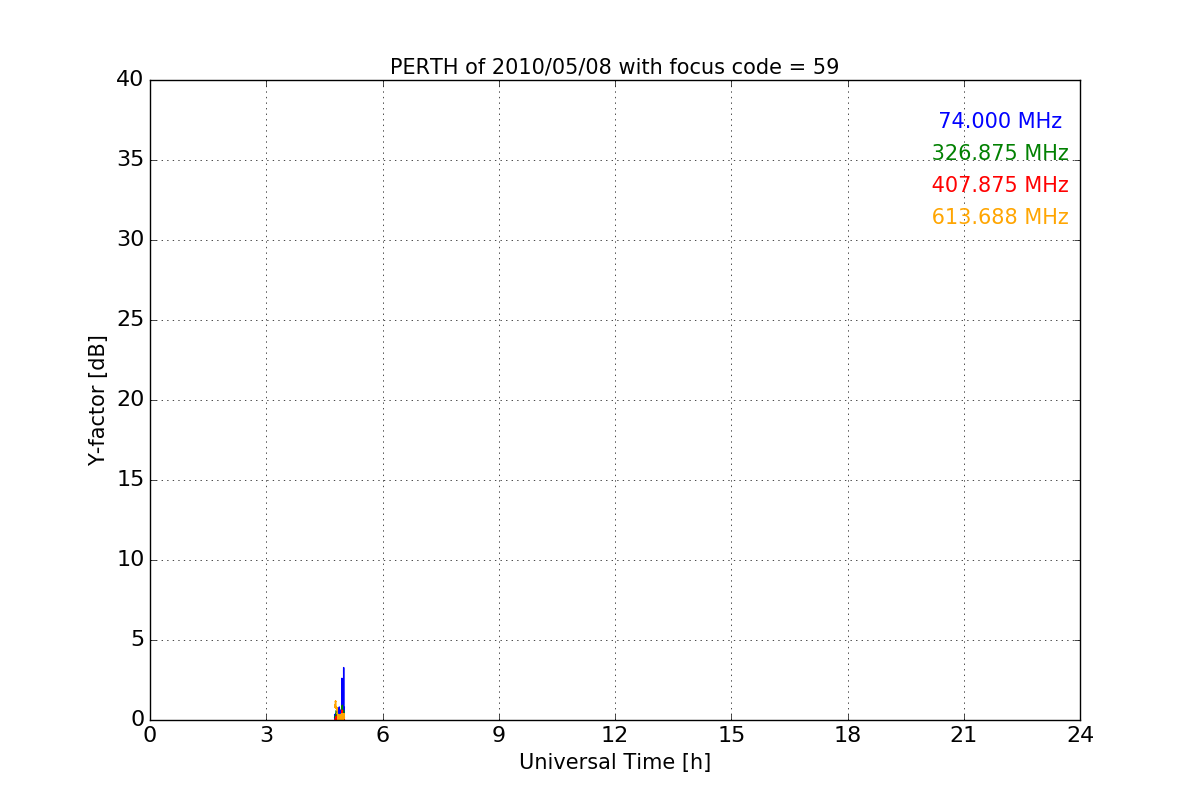Click the x-axis tick label 18

pyautogui.click(x=848, y=735)
